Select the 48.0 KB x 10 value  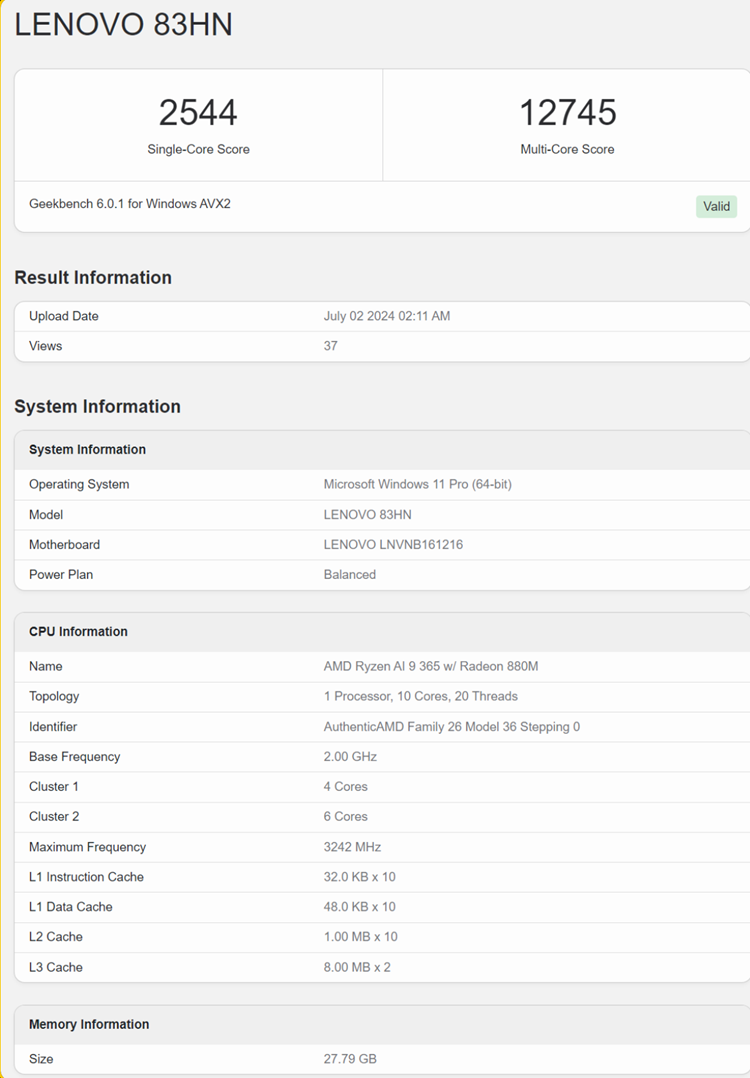point(360,907)
